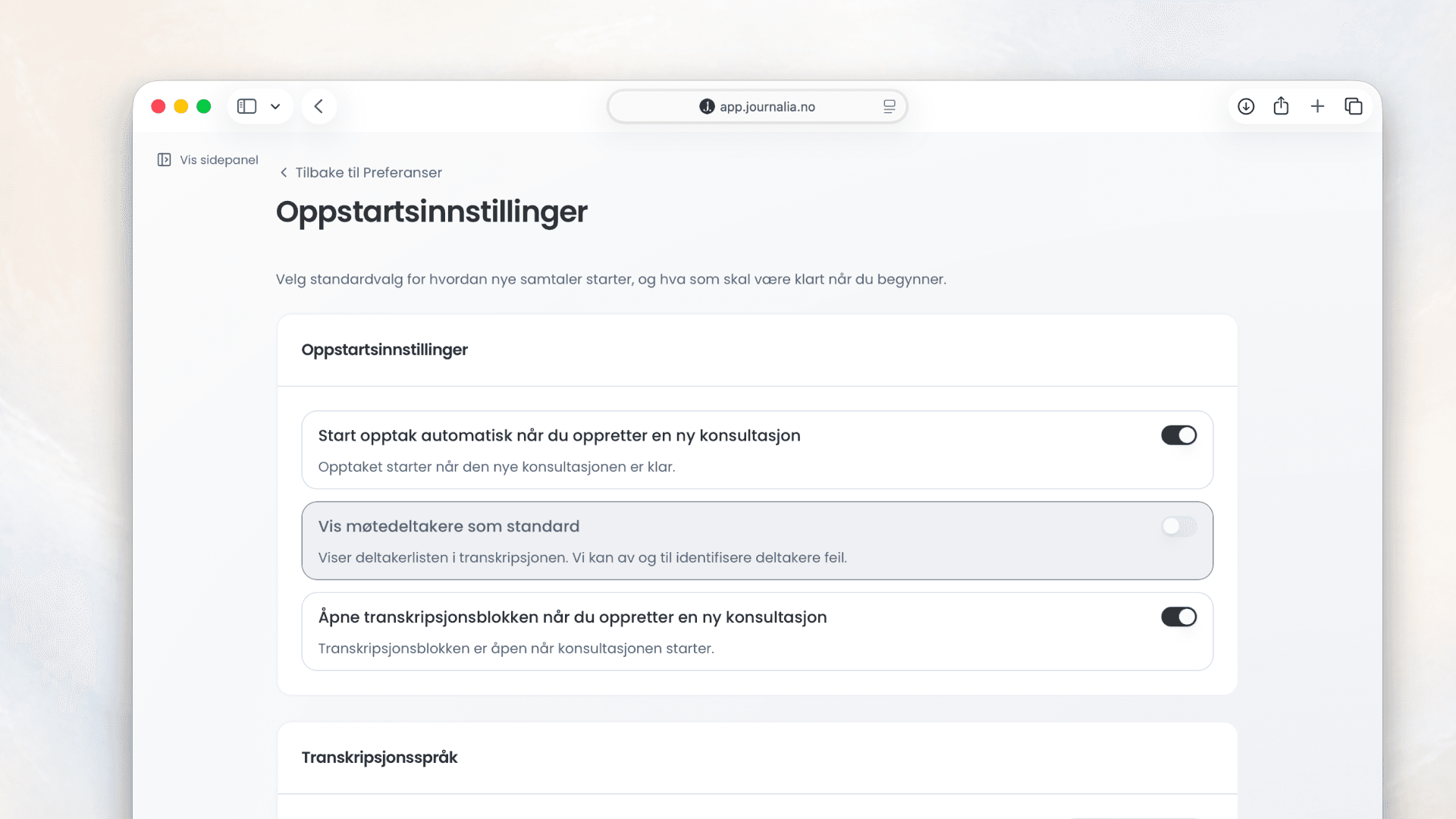
Task: Select the Vis møtedeltakere som standard card
Action: click(x=757, y=541)
